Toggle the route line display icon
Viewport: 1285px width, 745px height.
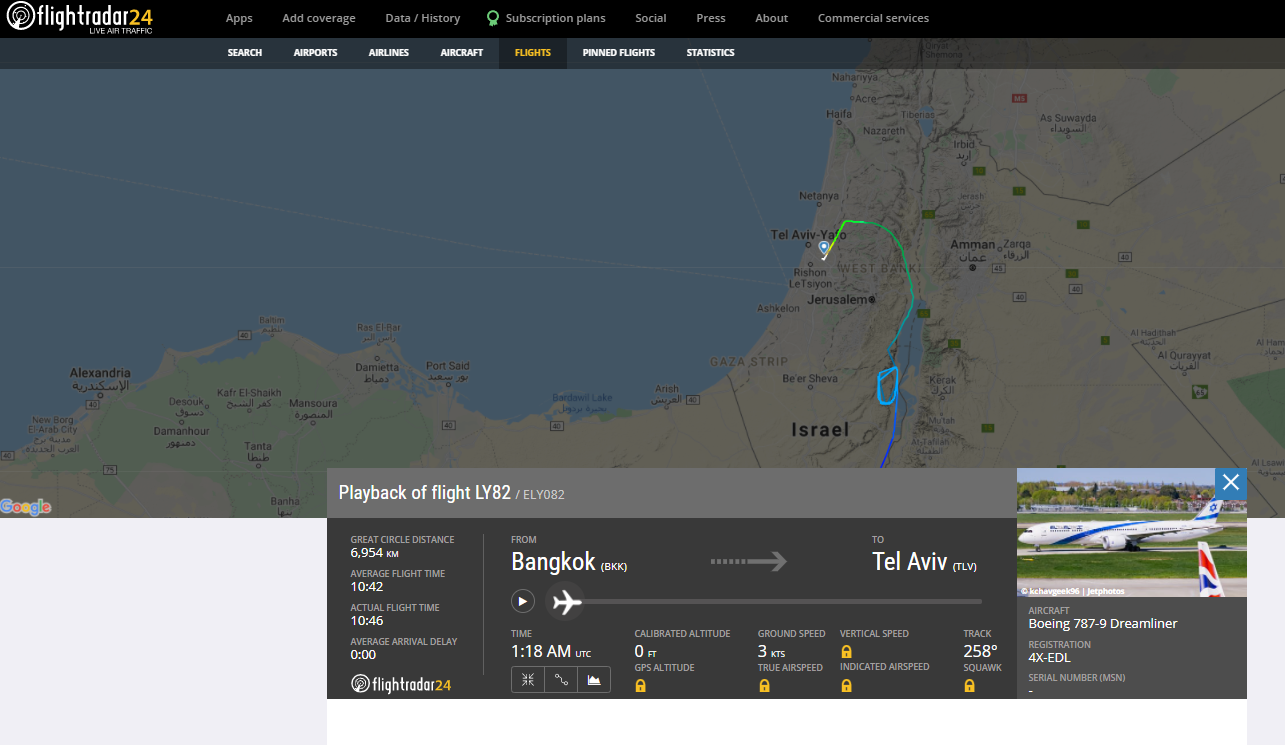[x=561, y=680]
